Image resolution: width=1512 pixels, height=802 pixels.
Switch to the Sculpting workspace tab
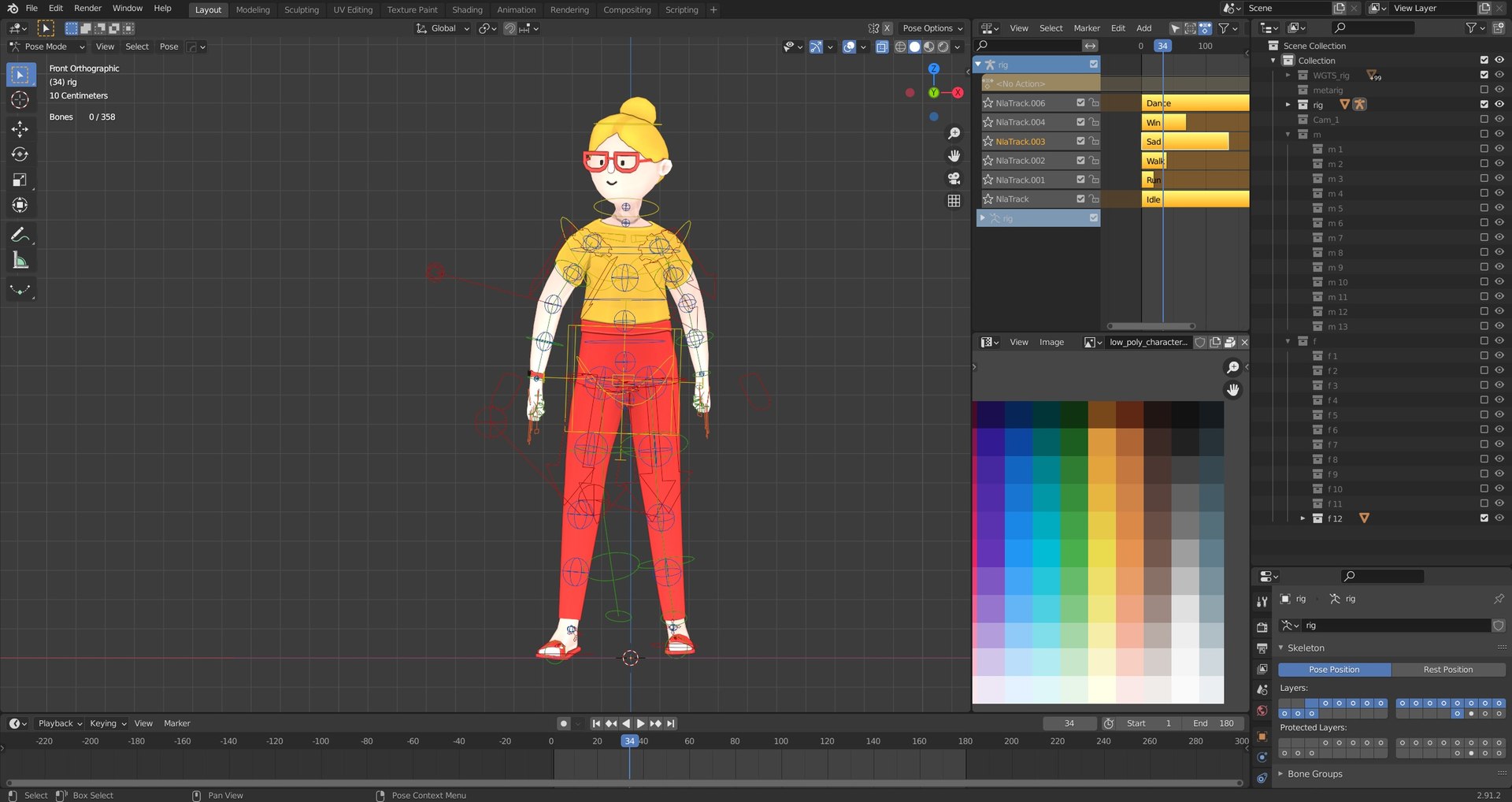(x=302, y=9)
